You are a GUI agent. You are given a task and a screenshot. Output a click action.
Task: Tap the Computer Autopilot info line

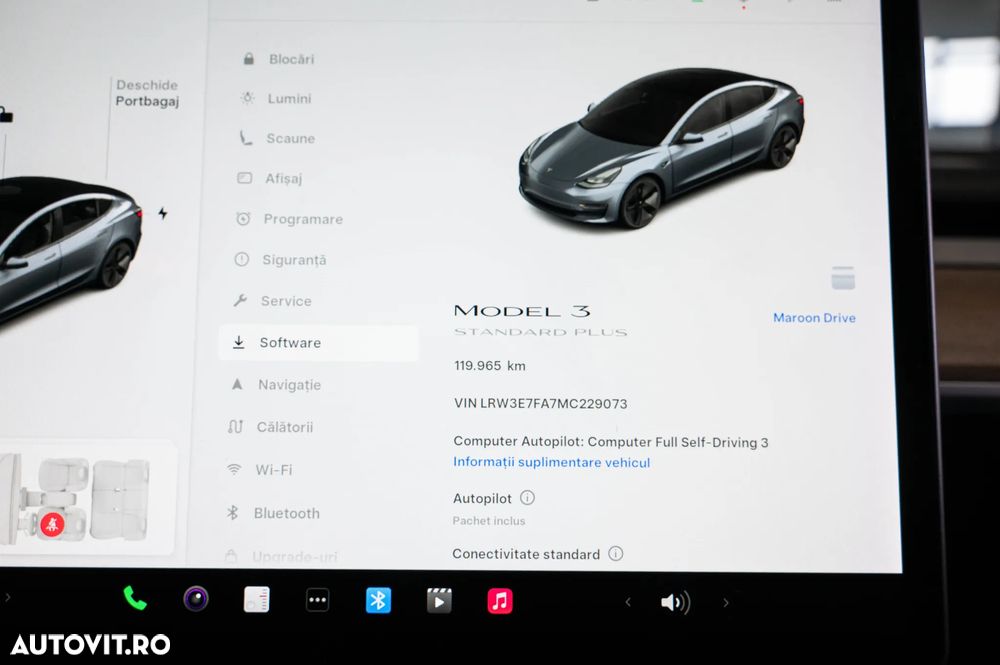pyautogui.click(x=610, y=442)
